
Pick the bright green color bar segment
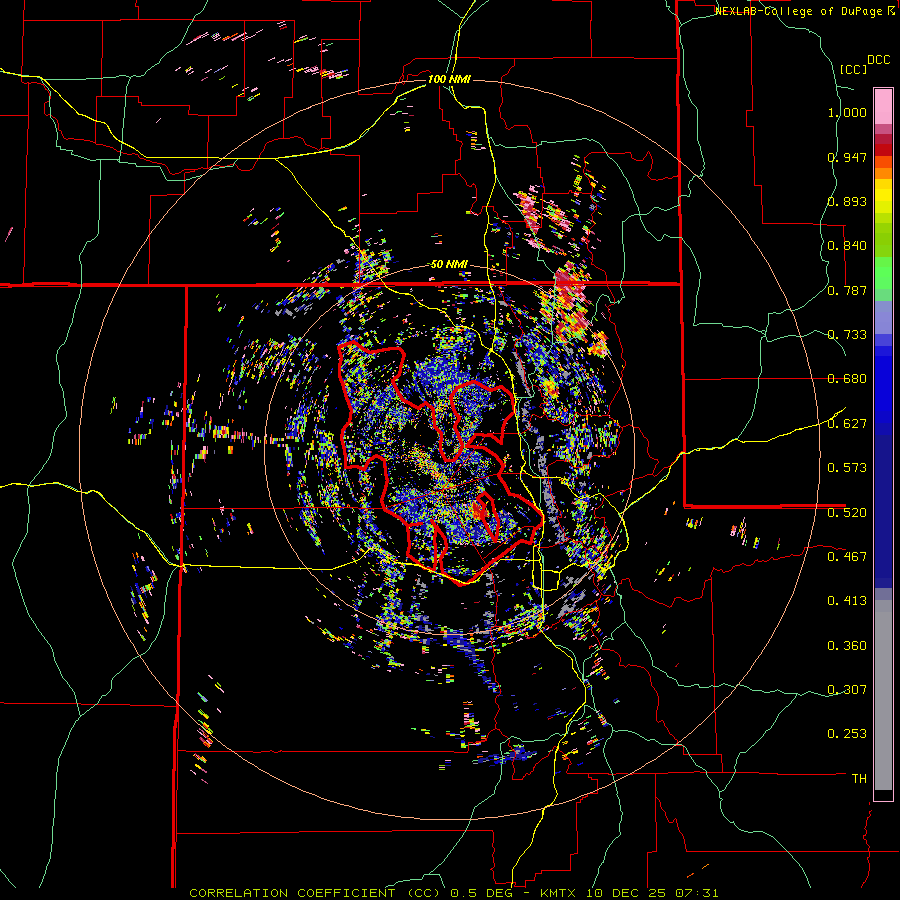pyautogui.click(x=883, y=273)
